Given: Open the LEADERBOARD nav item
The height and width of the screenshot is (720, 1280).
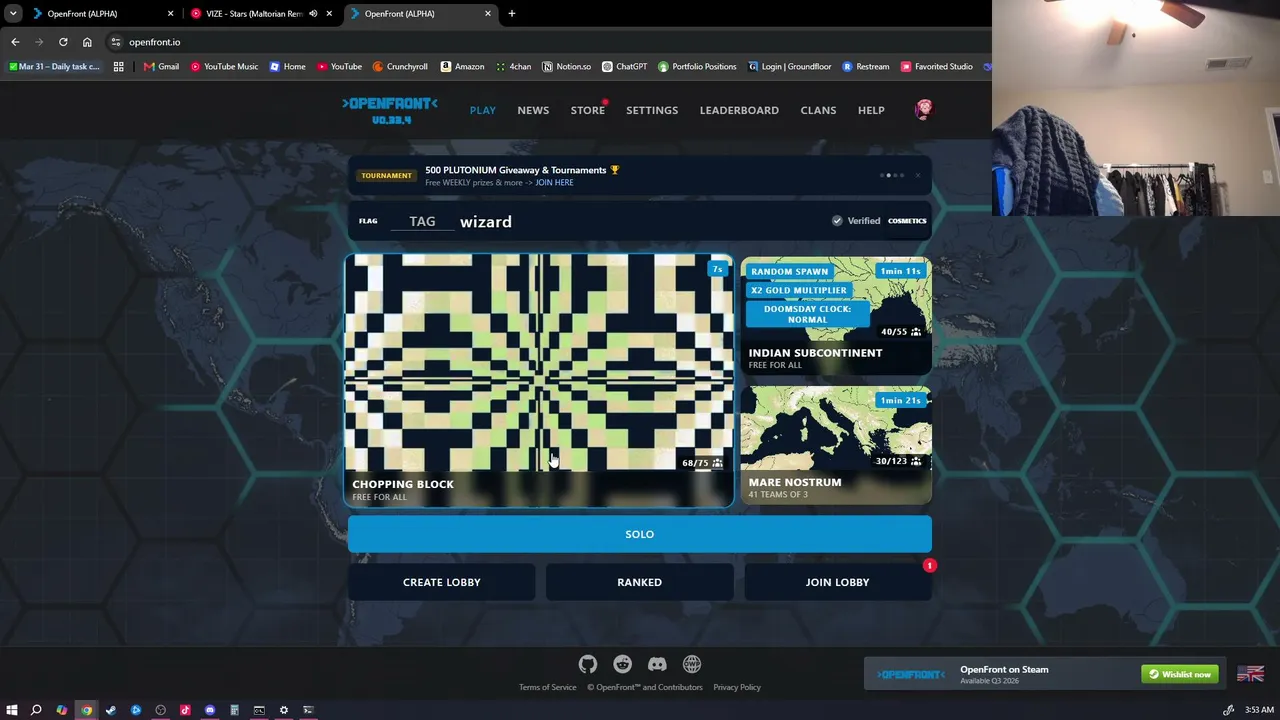Looking at the screenshot, I should tap(739, 110).
